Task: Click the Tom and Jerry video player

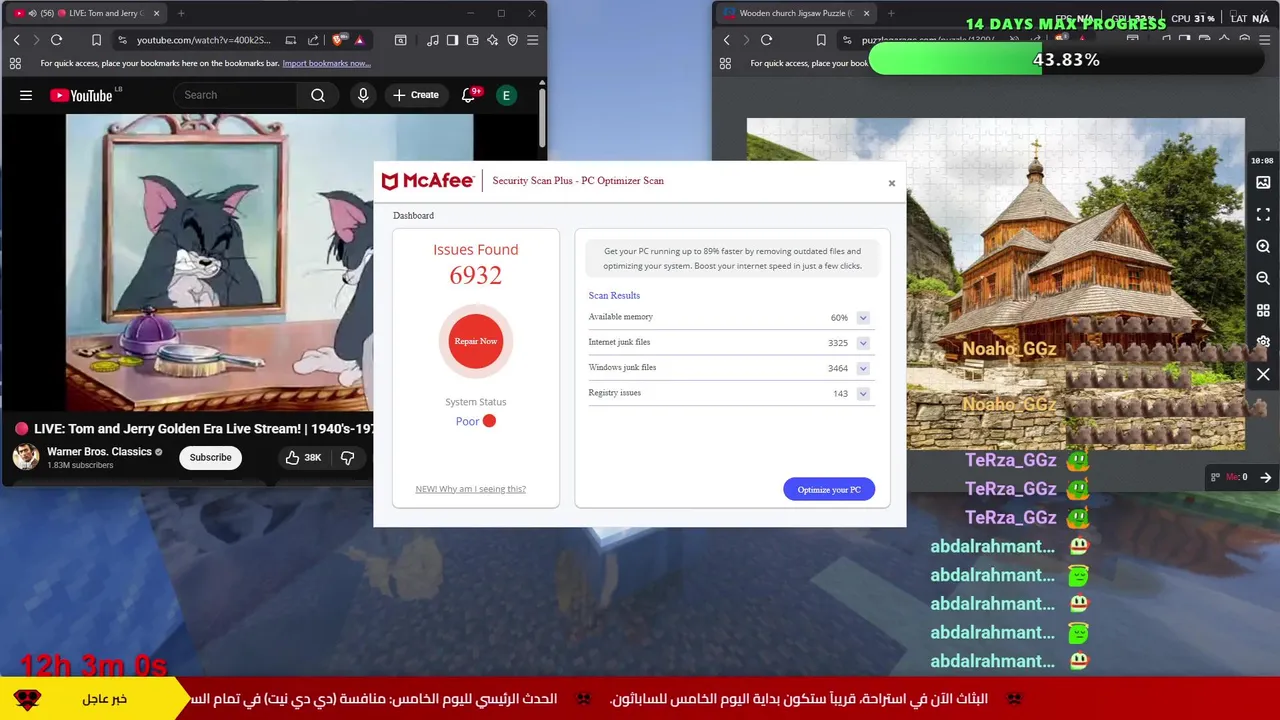Action: tap(220, 262)
